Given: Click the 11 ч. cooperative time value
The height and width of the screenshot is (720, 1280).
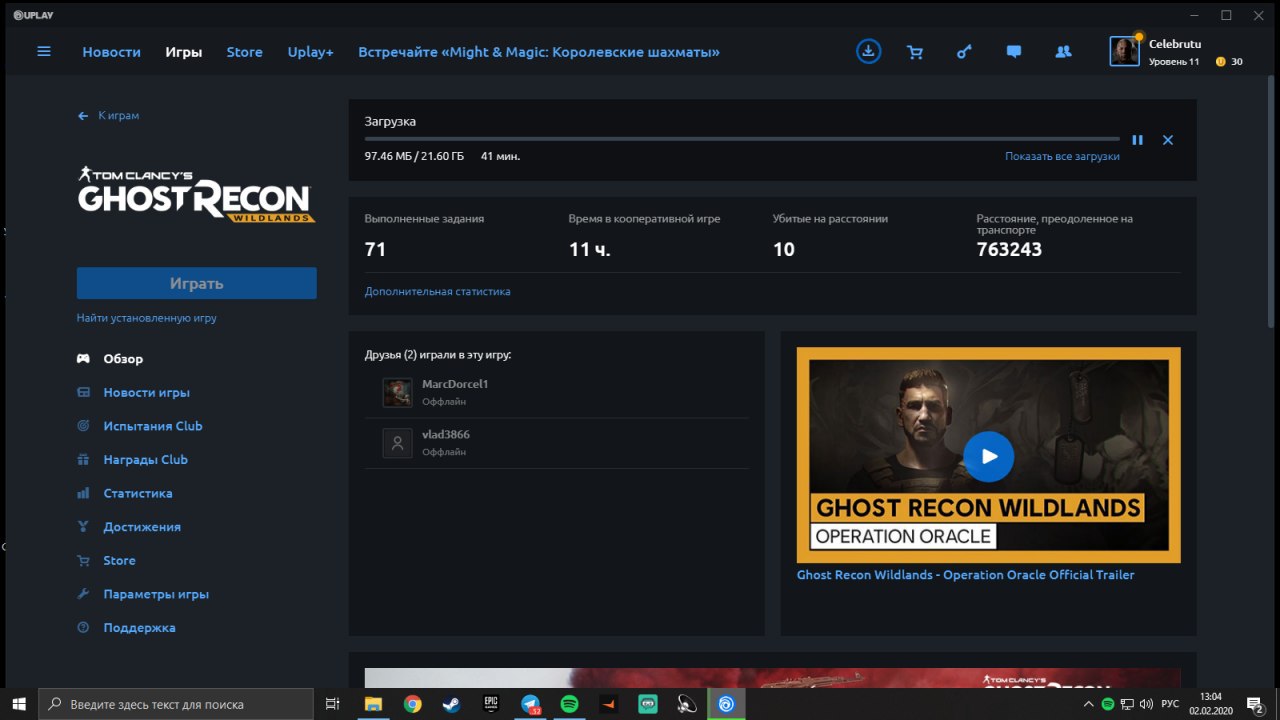Looking at the screenshot, I should click(589, 249).
